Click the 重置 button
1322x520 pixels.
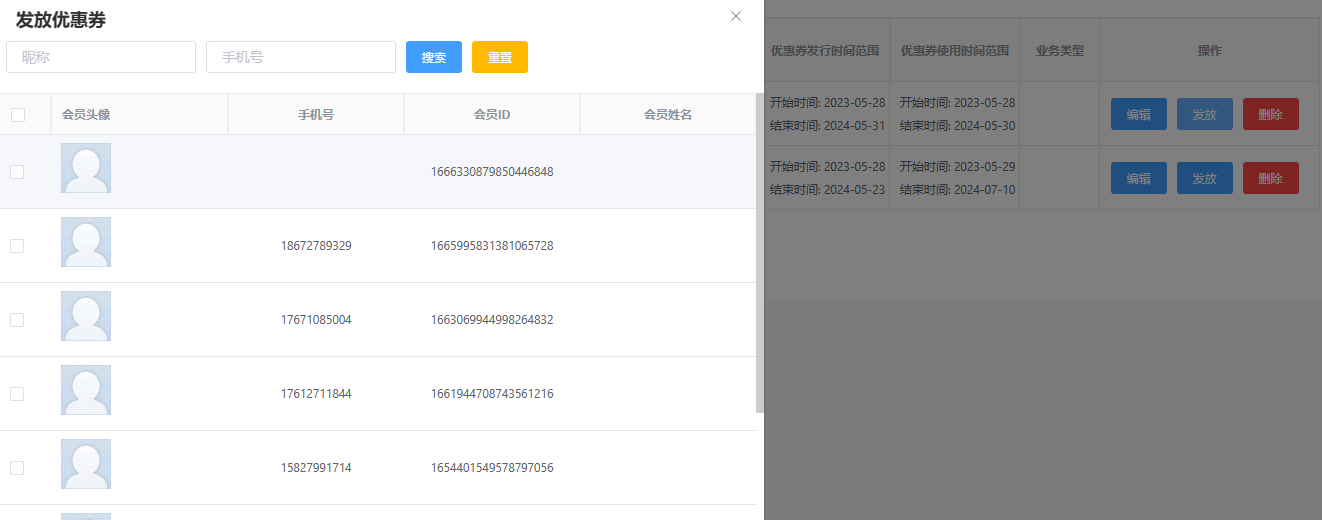pos(499,57)
